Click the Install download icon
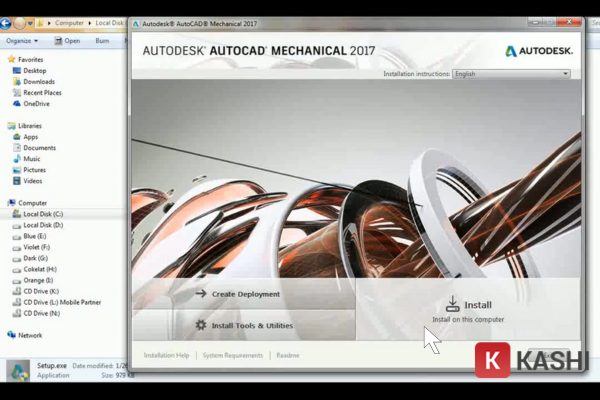 [x=452, y=304]
